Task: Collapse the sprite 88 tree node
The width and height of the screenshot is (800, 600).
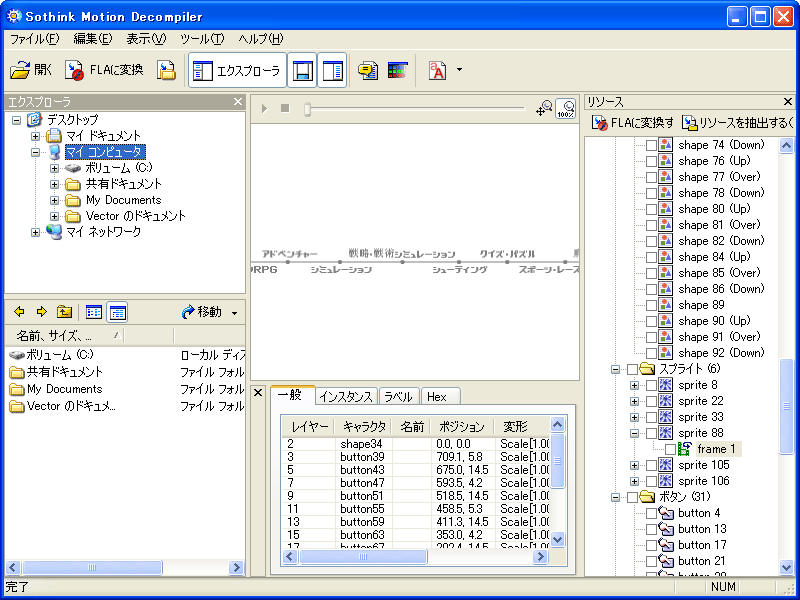Action: coord(634,433)
